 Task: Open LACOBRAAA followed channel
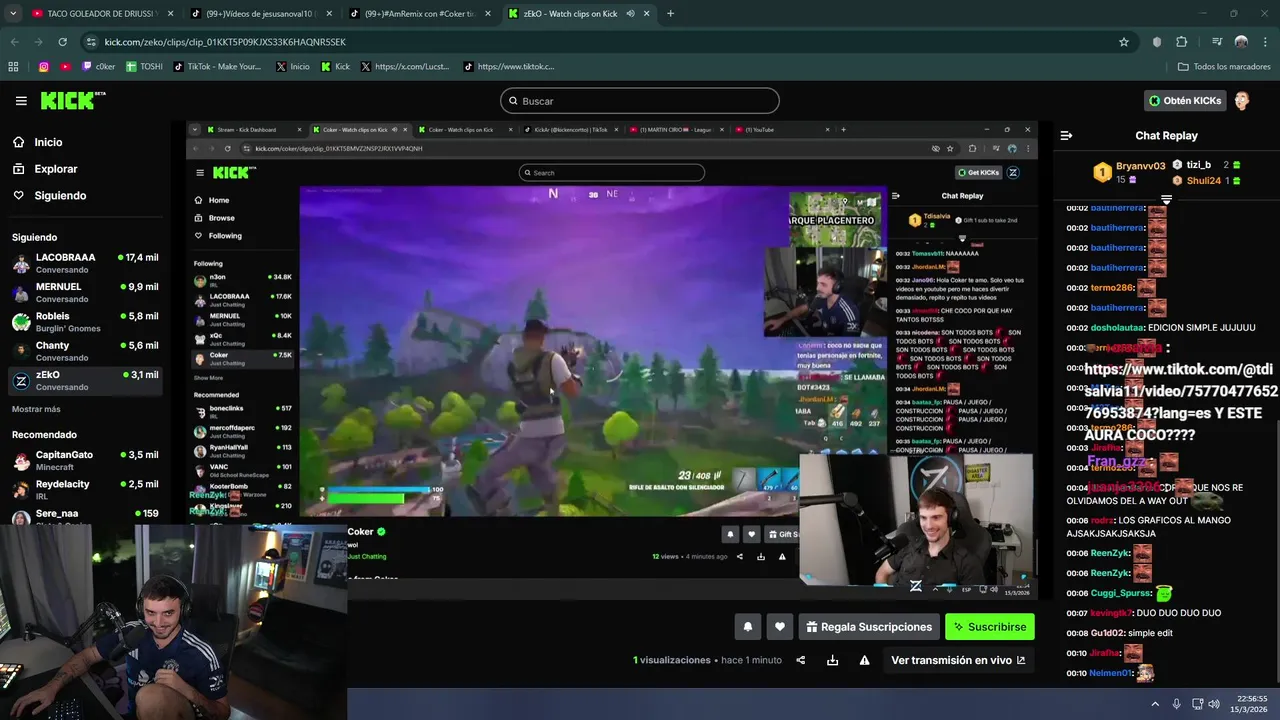point(85,263)
